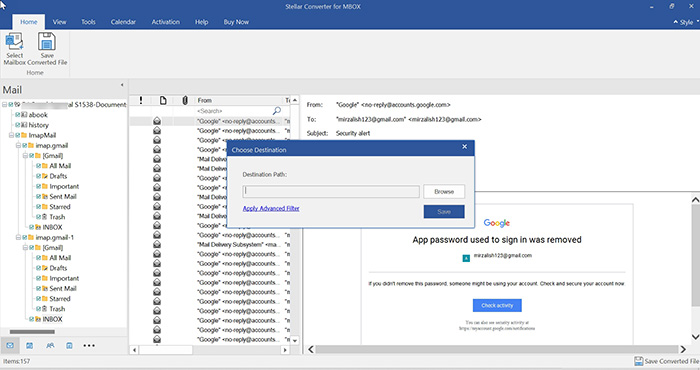Click the Destination Path input field
The height and width of the screenshot is (370, 700).
click(331, 191)
